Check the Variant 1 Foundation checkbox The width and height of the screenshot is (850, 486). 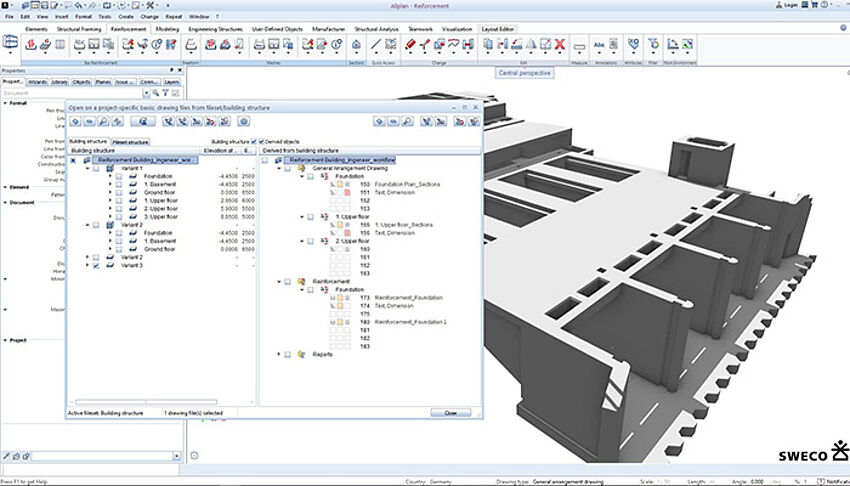click(119, 176)
